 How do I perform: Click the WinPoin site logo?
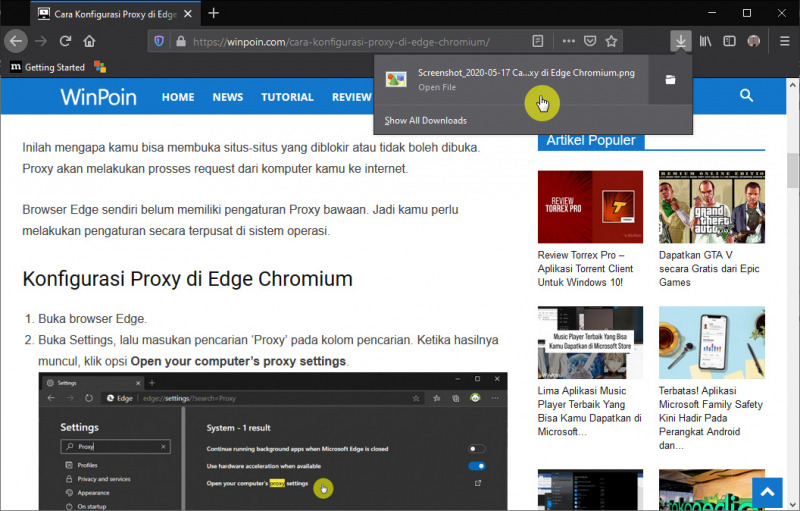pos(98,96)
